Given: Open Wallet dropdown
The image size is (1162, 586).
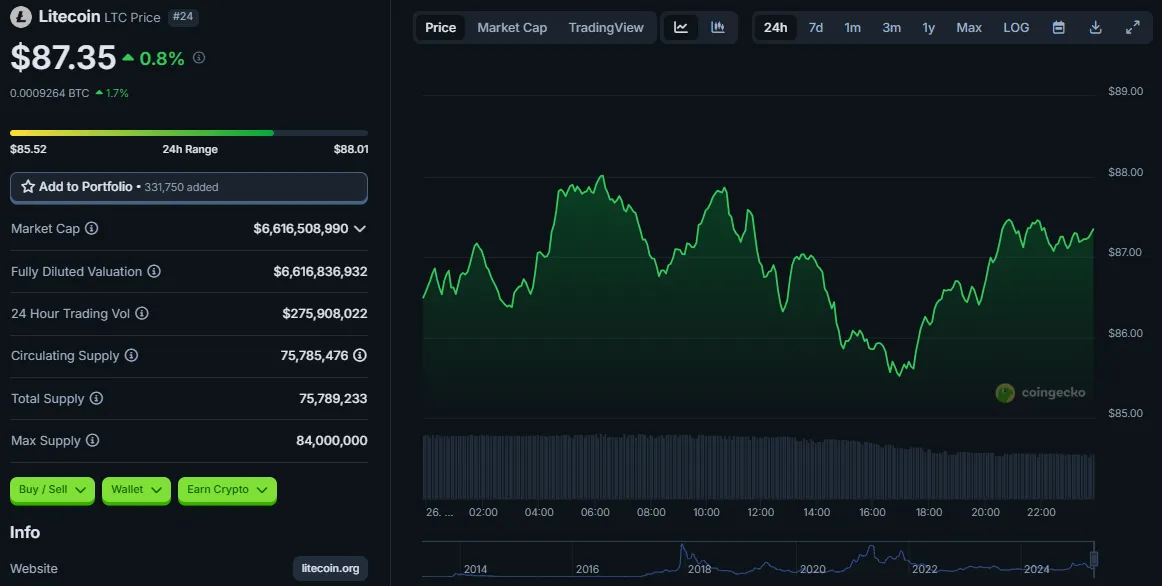Looking at the screenshot, I should click(x=136, y=490).
